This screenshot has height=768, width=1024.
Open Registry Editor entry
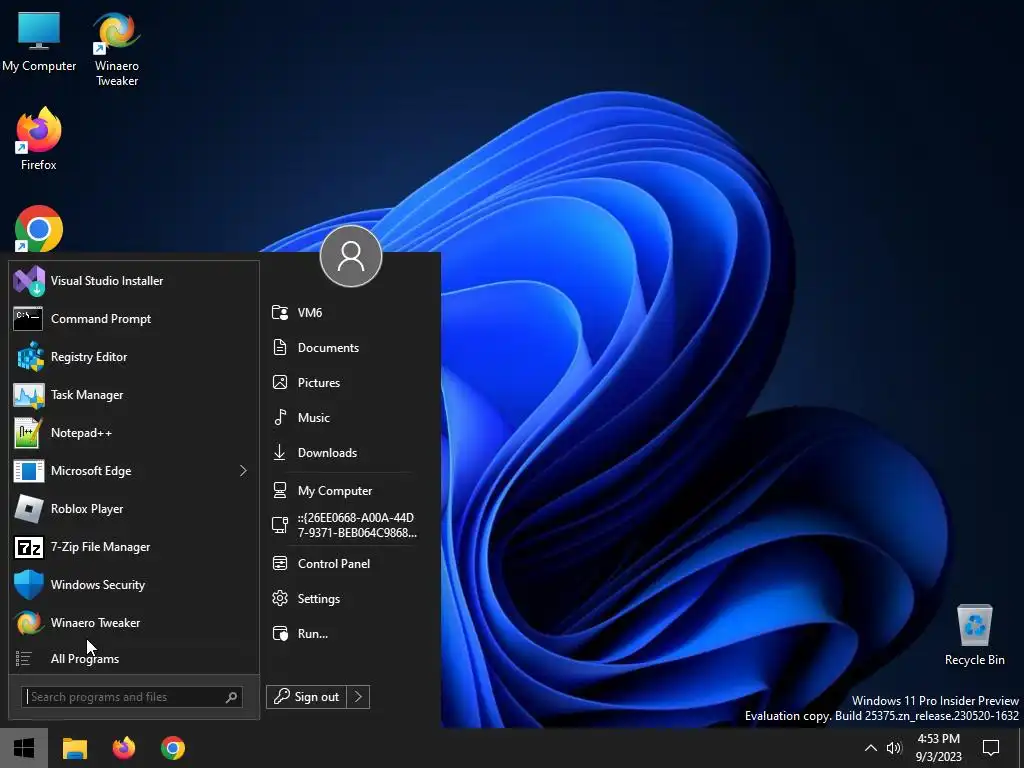pyautogui.click(x=134, y=357)
